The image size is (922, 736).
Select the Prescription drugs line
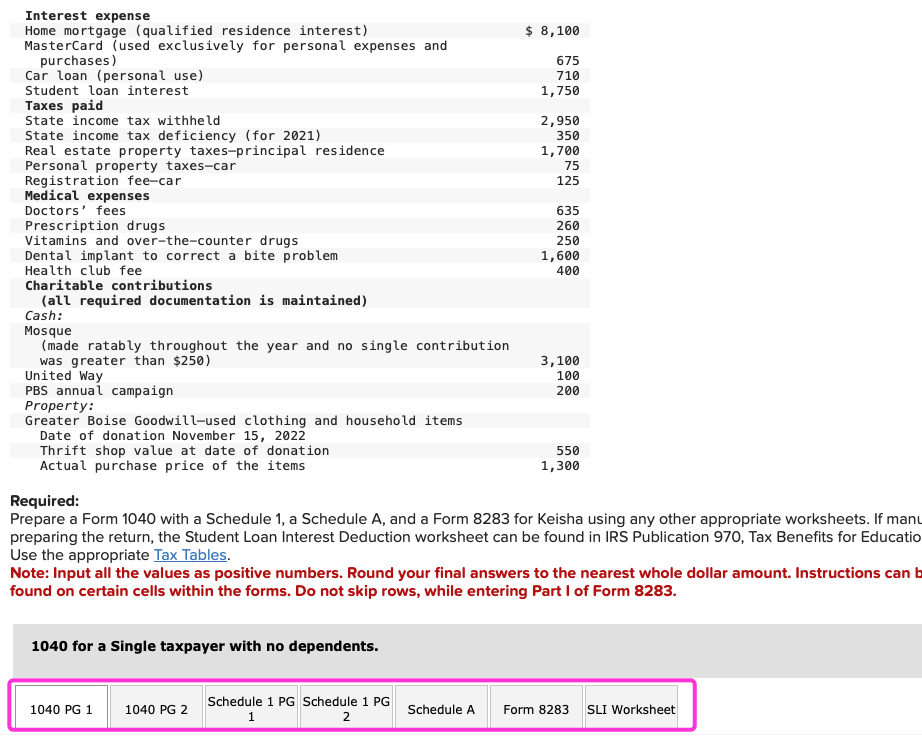(x=96, y=225)
